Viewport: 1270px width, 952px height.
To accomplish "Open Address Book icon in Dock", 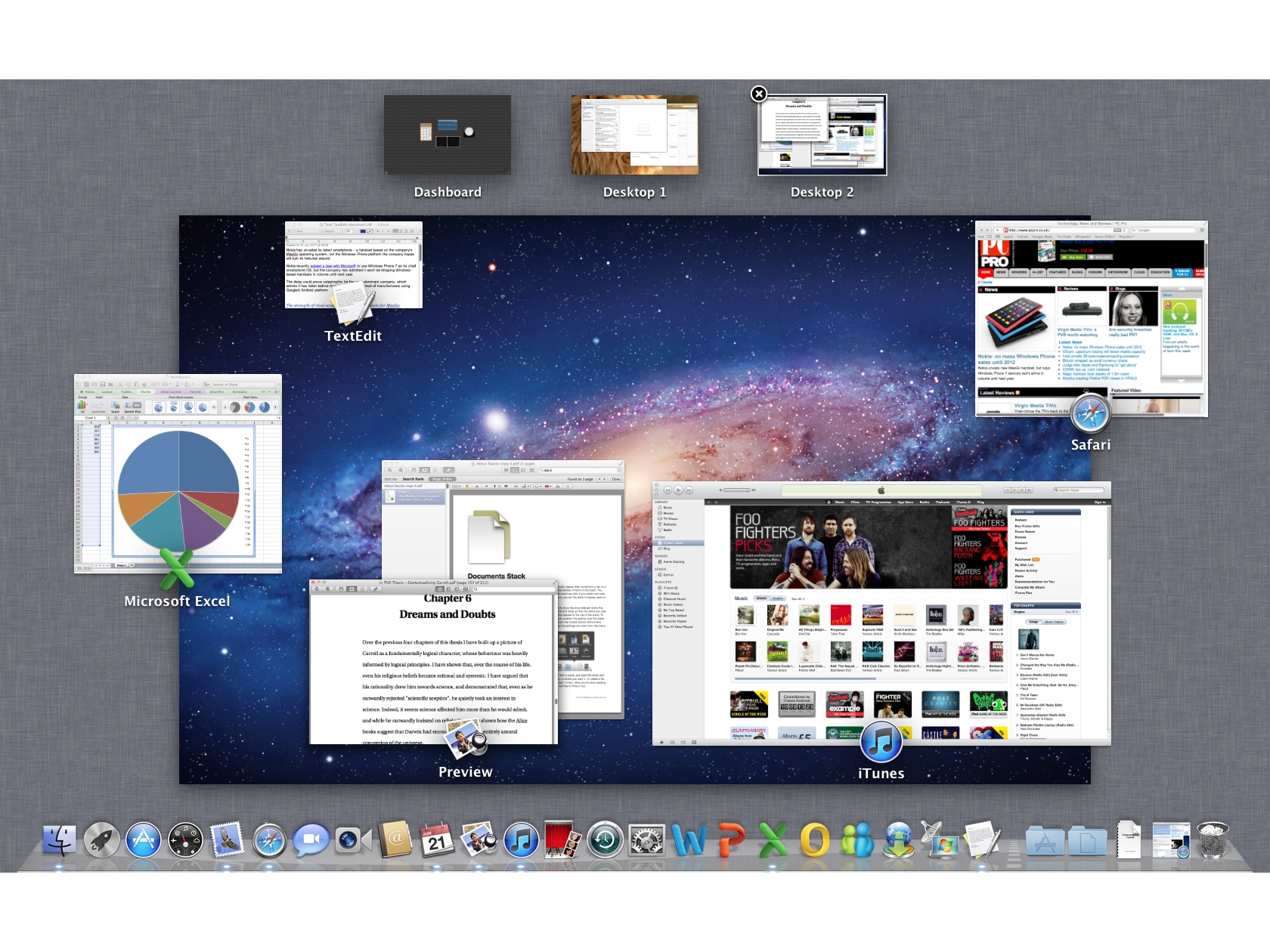I will (395, 840).
